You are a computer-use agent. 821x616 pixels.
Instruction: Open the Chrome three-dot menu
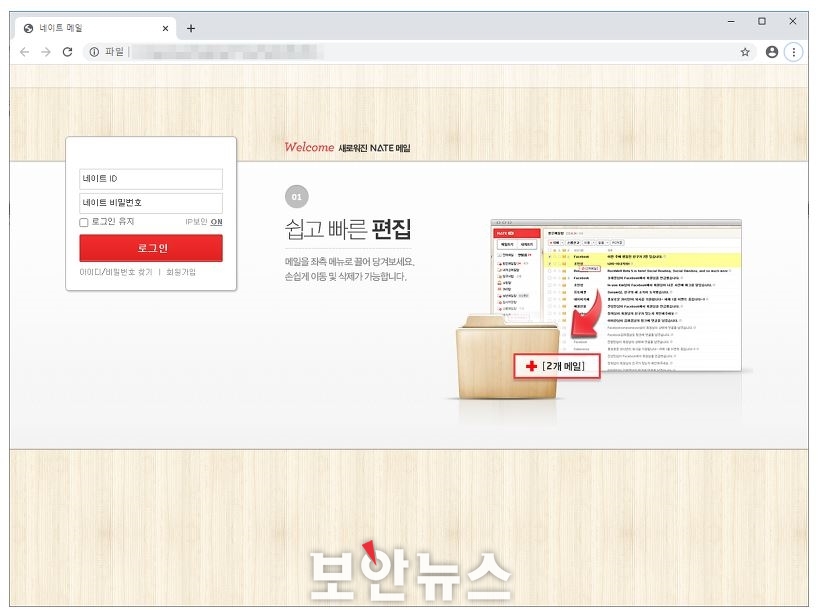[x=794, y=52]
